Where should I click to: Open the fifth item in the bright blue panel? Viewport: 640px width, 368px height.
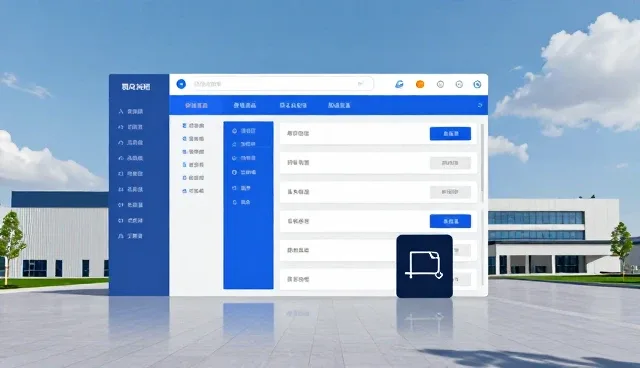(x=242, y=188)
